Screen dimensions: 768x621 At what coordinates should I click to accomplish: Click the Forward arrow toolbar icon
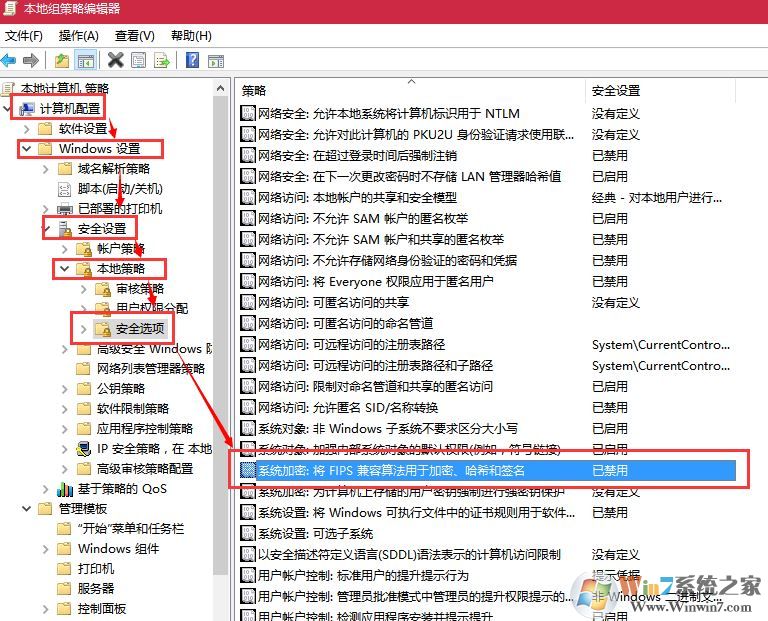[31, 61]
